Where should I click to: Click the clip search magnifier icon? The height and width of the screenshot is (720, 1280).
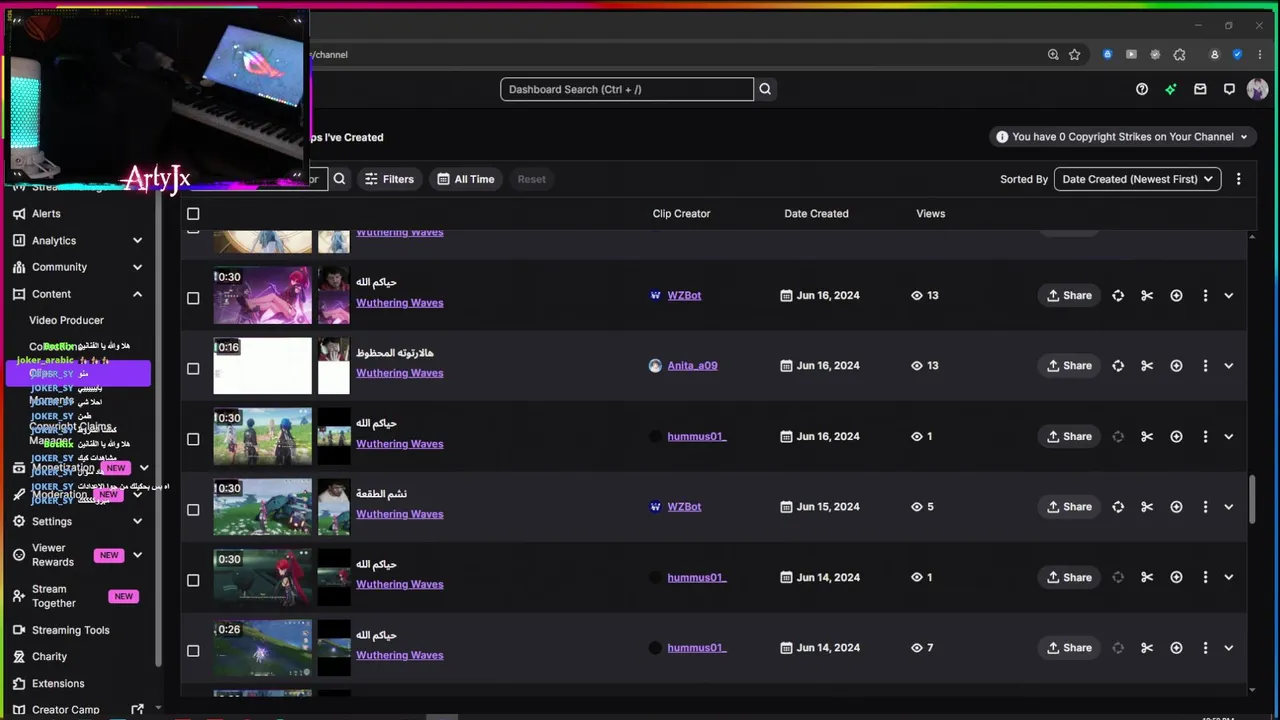coord(340,179)
